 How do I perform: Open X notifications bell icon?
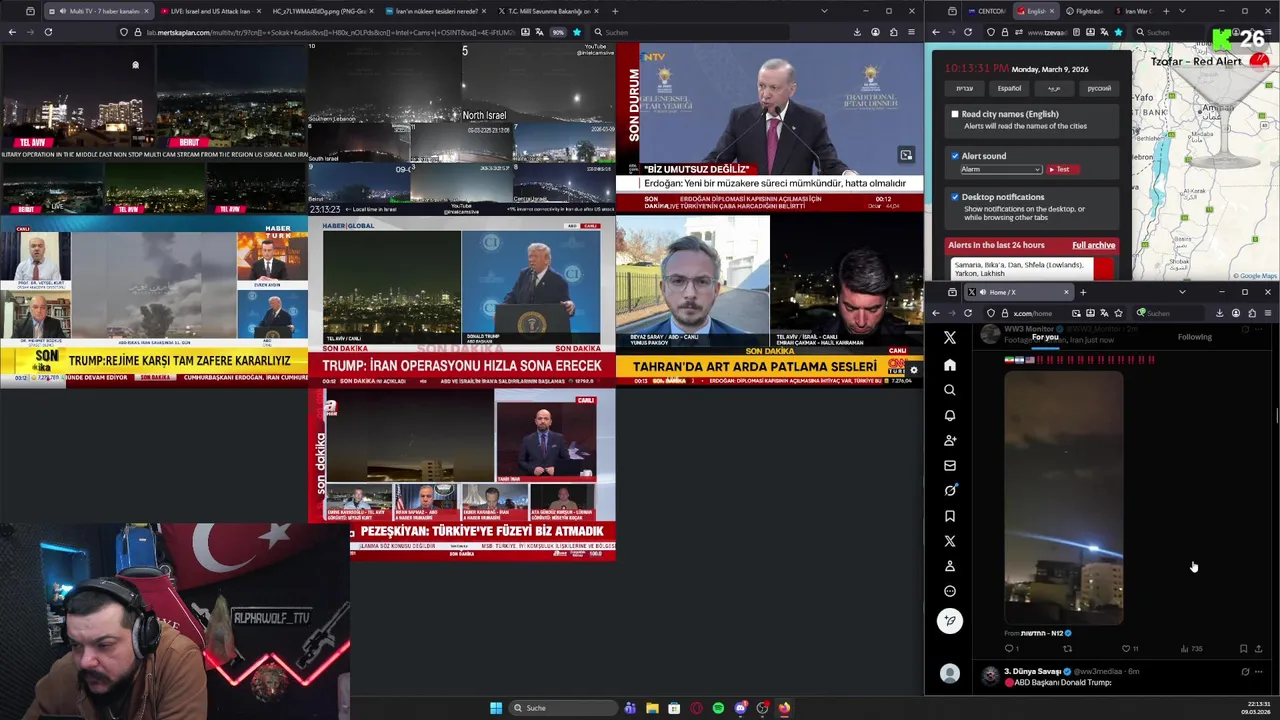tap(950, 415)
